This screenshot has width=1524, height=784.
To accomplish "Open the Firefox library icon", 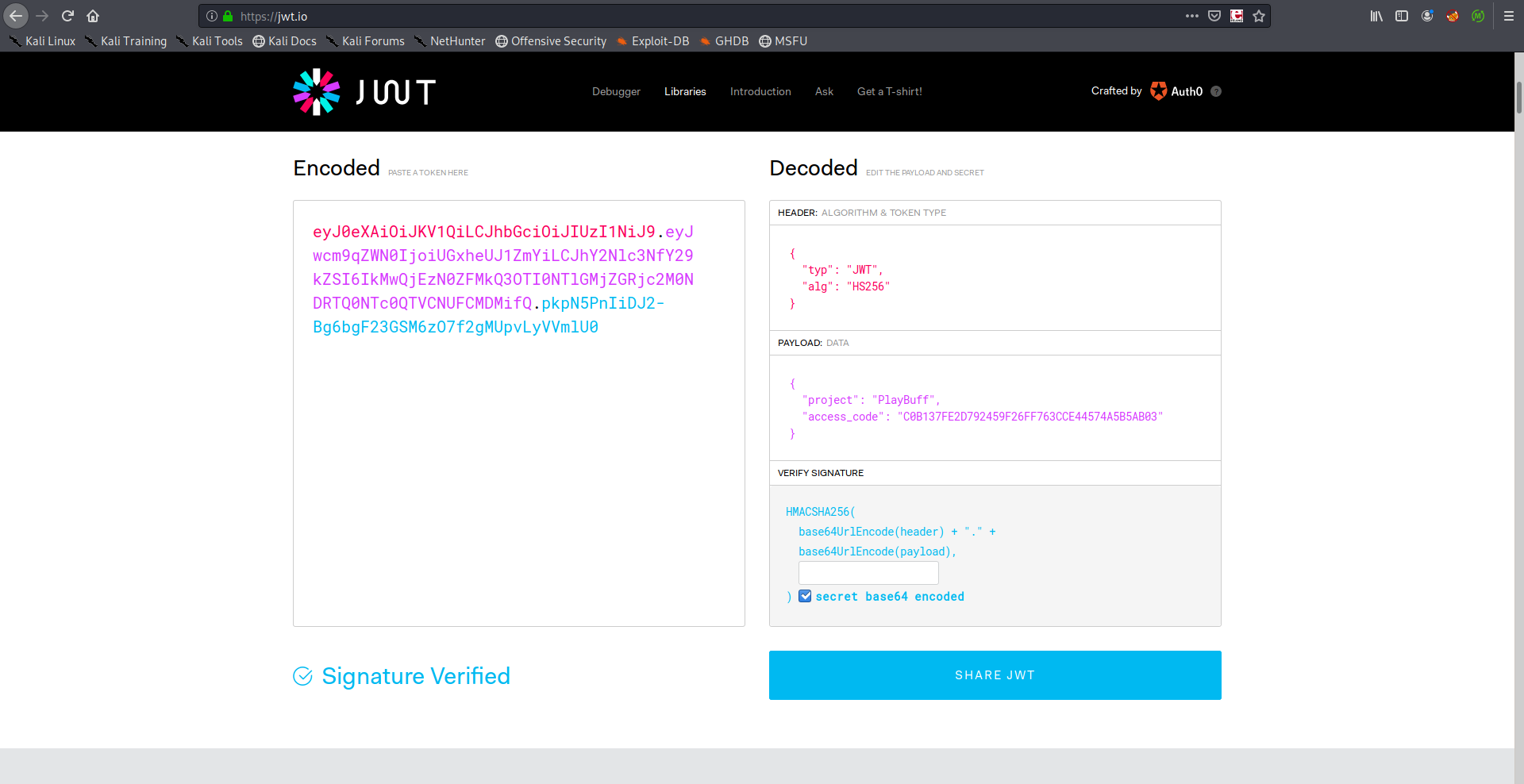I will point(1376,16).
